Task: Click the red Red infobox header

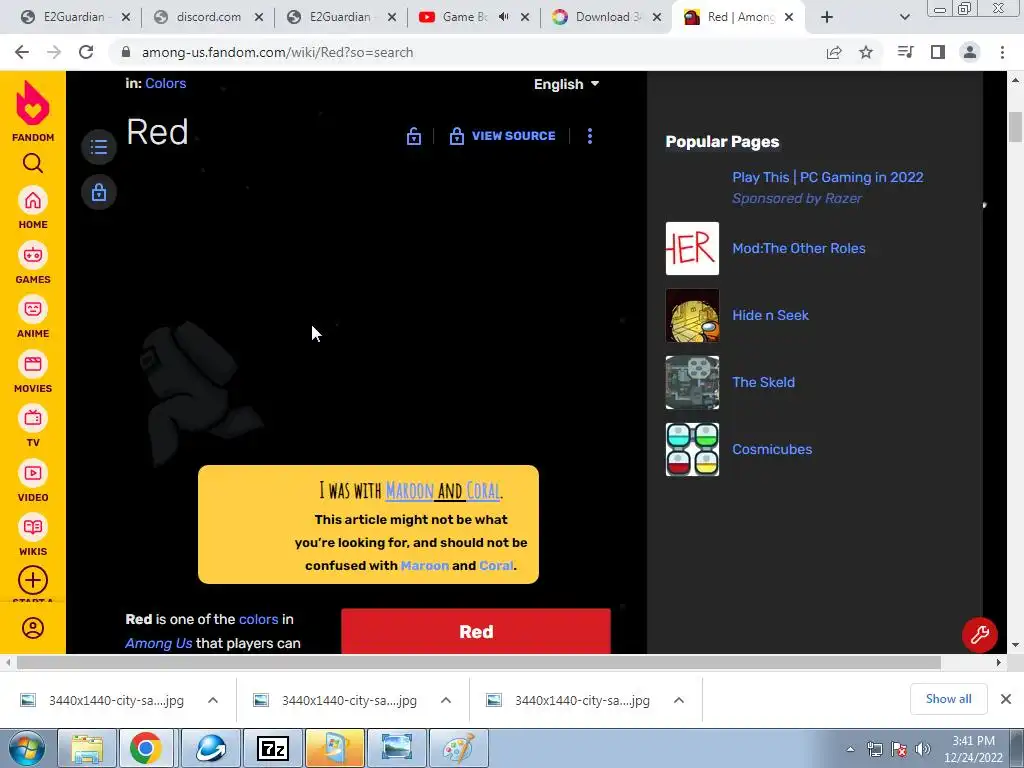Action: [475, 631]
